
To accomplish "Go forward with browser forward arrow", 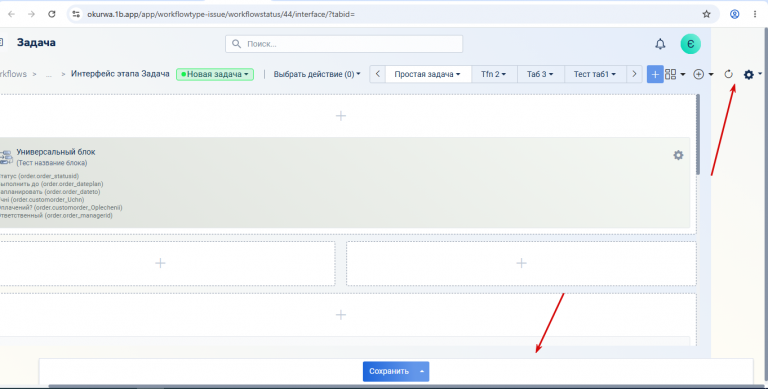I will click(31, 14).
